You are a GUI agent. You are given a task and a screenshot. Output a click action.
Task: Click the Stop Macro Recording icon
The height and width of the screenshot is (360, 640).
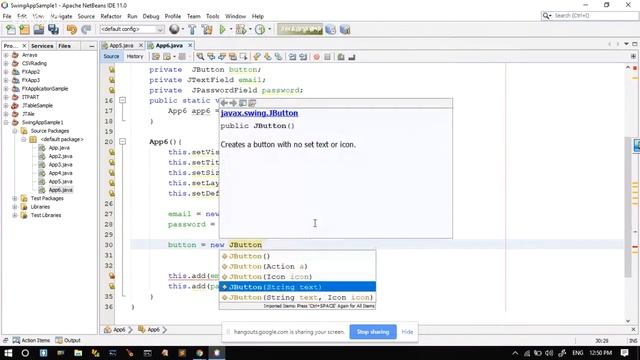point(327,57)
